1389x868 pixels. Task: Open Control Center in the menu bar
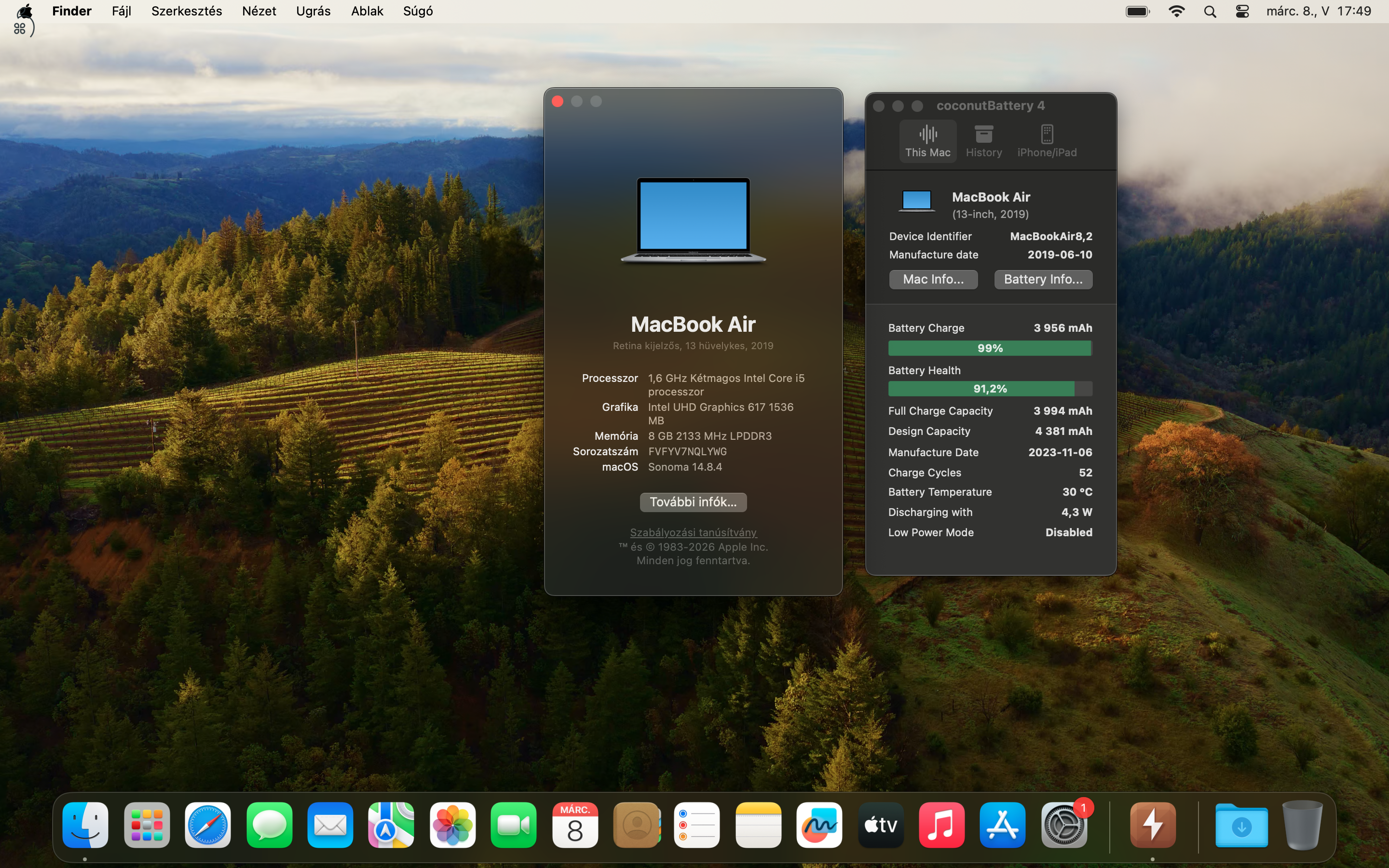(x=1241, y=11)
